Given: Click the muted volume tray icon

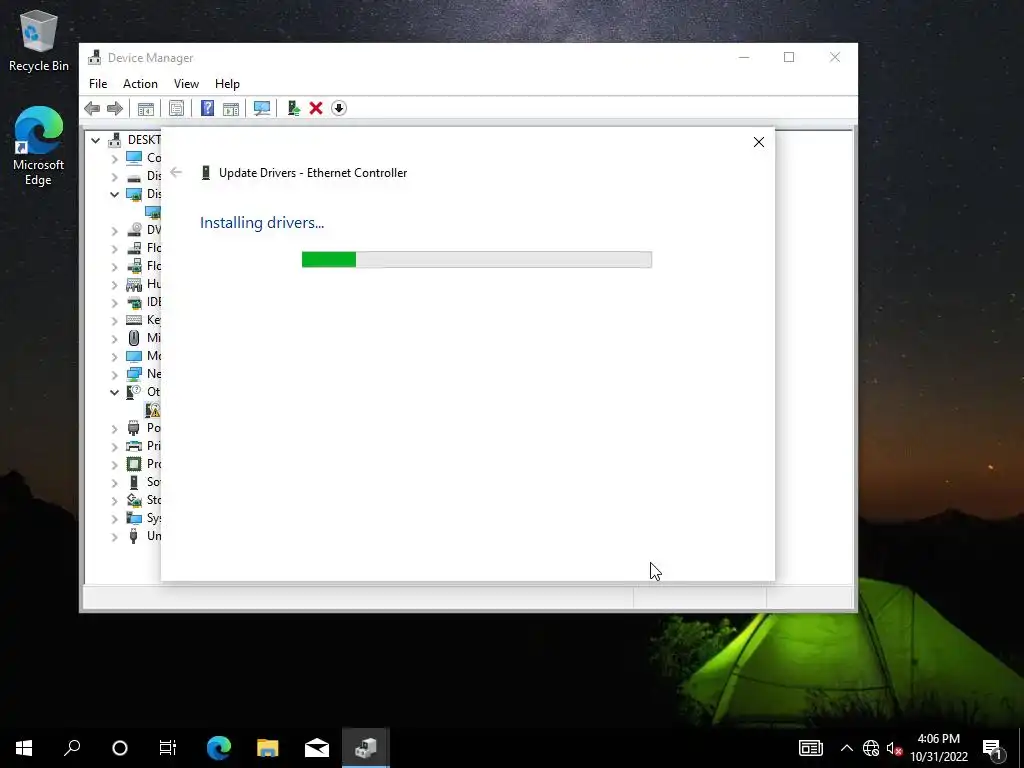Looking at the screenshot, I should 894,748.
